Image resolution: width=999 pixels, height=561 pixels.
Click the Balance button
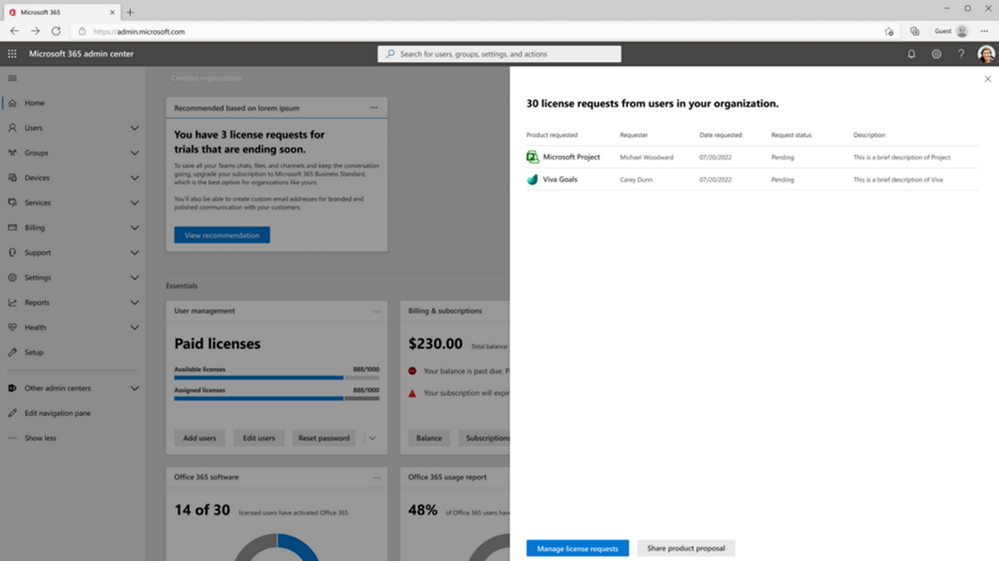[x=429, y=438]
